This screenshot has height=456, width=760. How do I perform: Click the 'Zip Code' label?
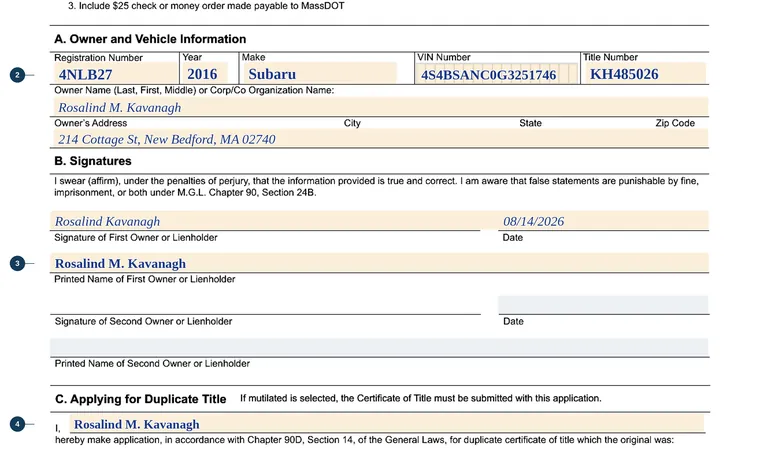coord(675,123)
